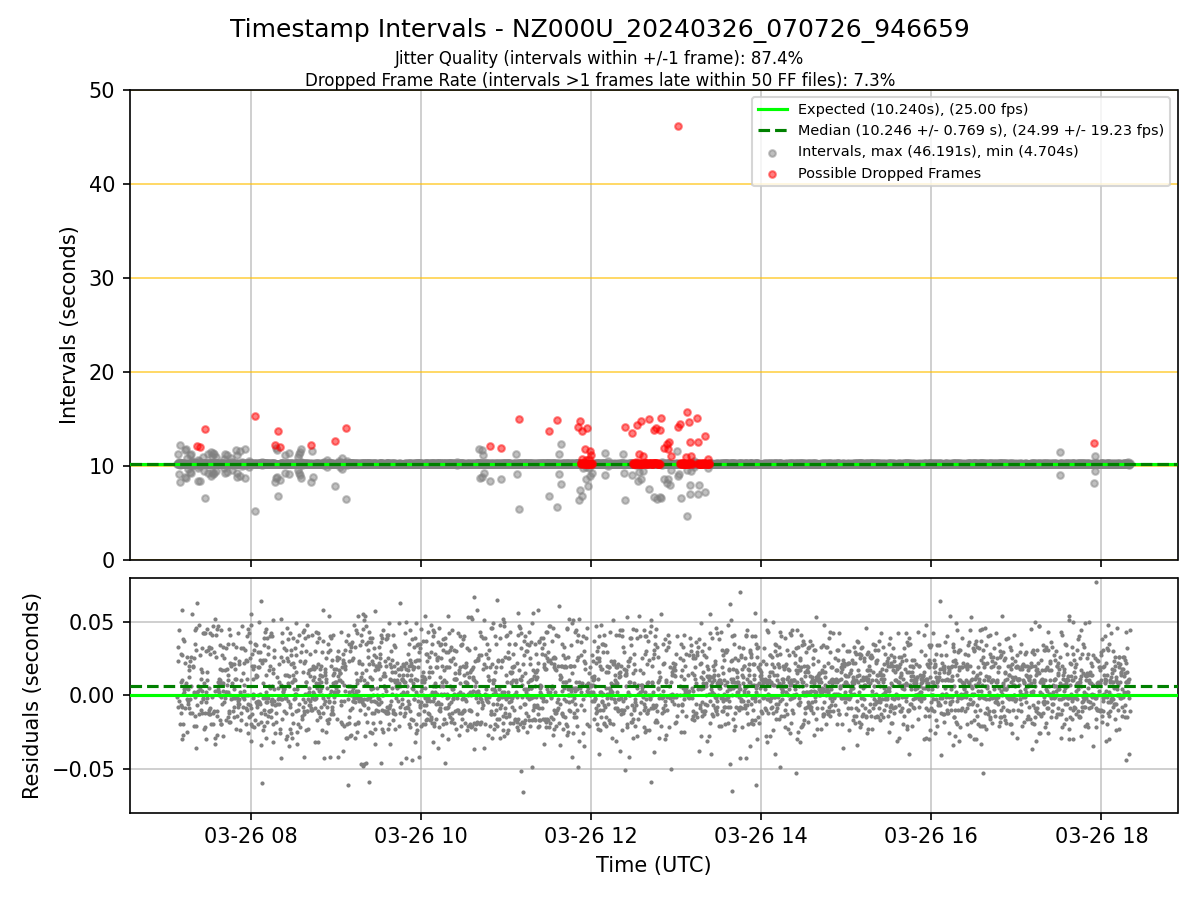
Task: Click legend entry 'Possible Dropped Frames'
Action: (x=889, y=173)
